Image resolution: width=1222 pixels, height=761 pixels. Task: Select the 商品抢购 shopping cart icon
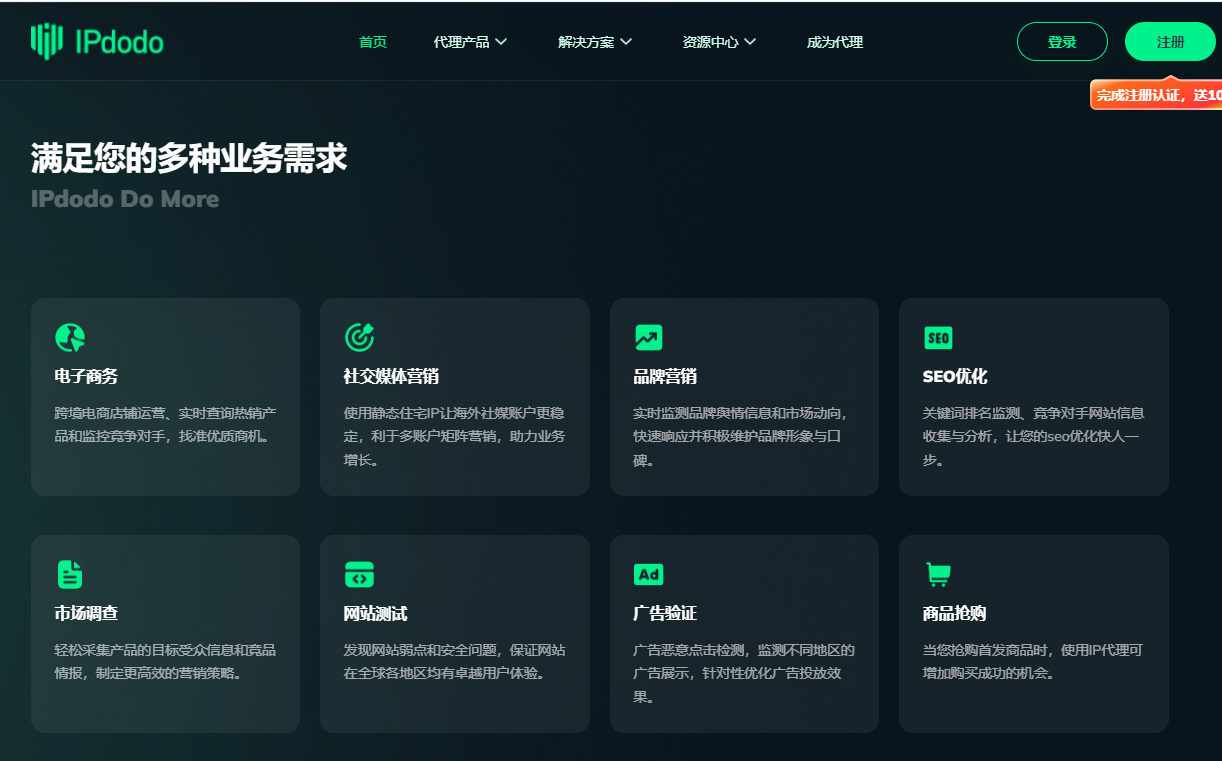coord(938,574)
